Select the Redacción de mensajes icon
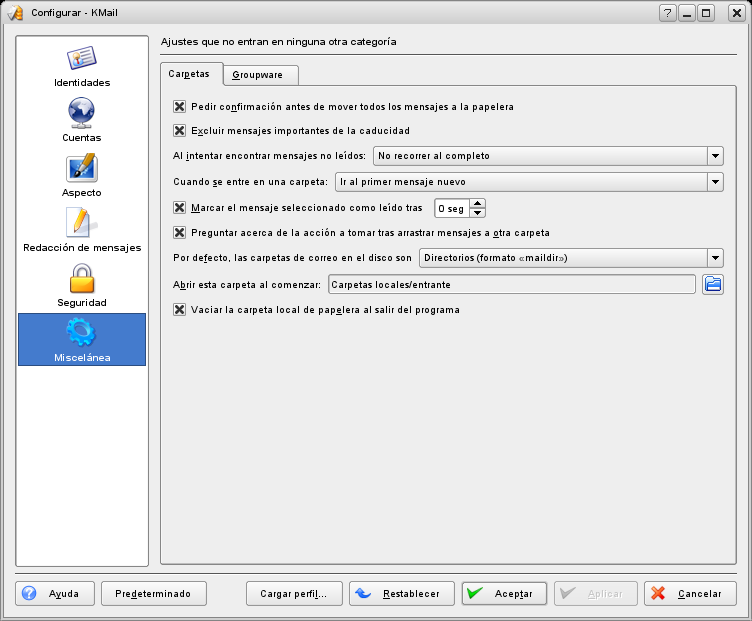The image size is (752, 621). coord(82,222)
